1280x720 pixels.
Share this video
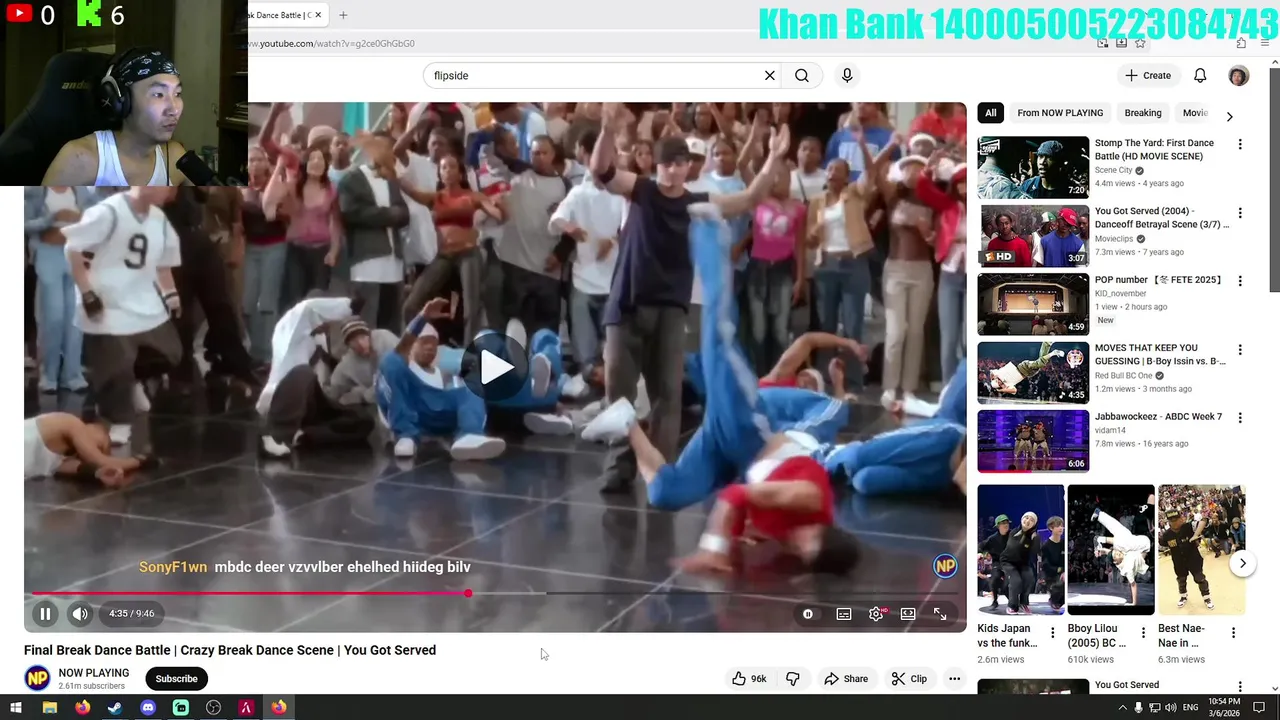pyautogui.click(x=845, y=679)
